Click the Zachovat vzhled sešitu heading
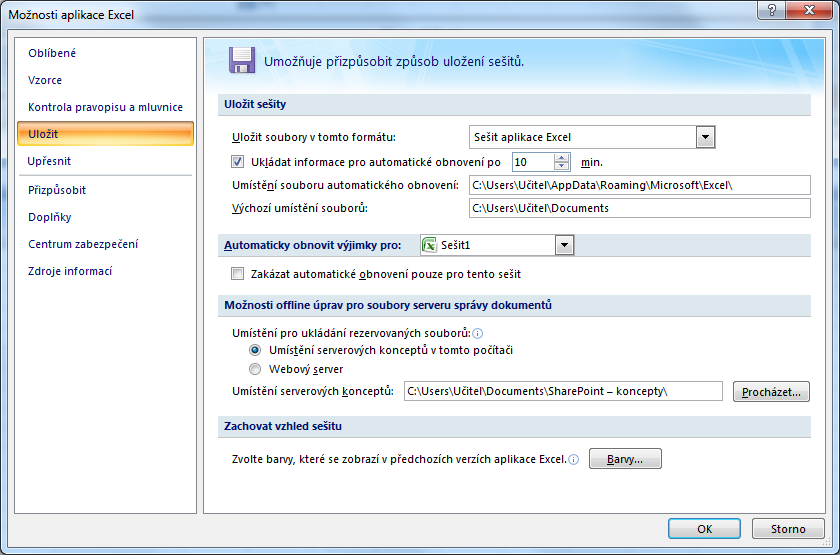 click(x=283, y=426)
